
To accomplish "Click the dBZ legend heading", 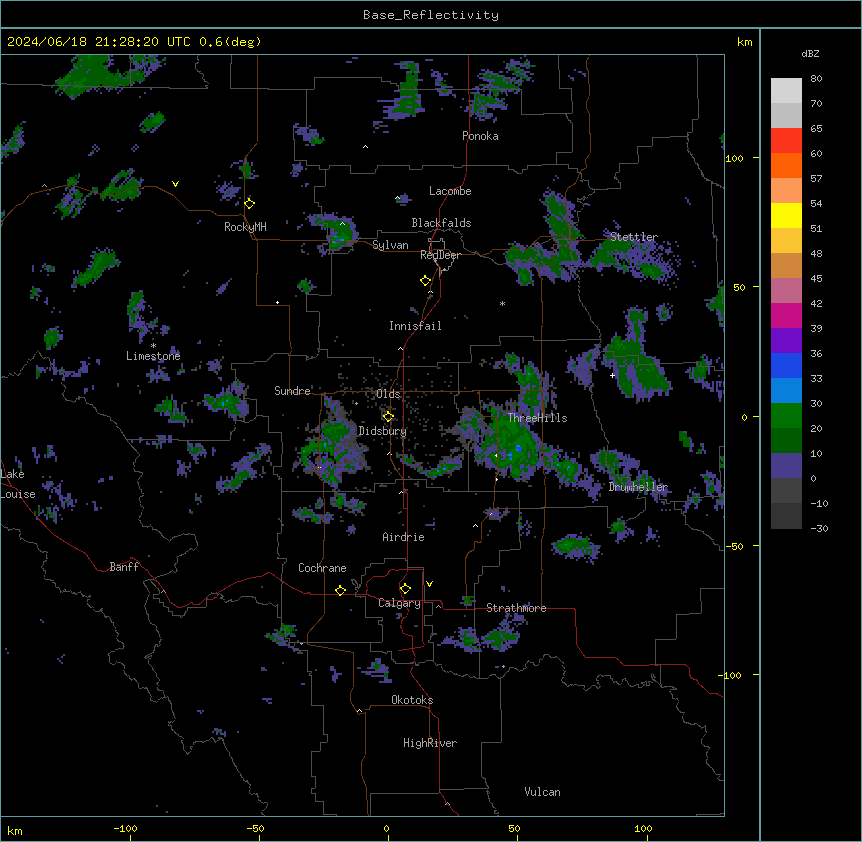I will (810, 53).
